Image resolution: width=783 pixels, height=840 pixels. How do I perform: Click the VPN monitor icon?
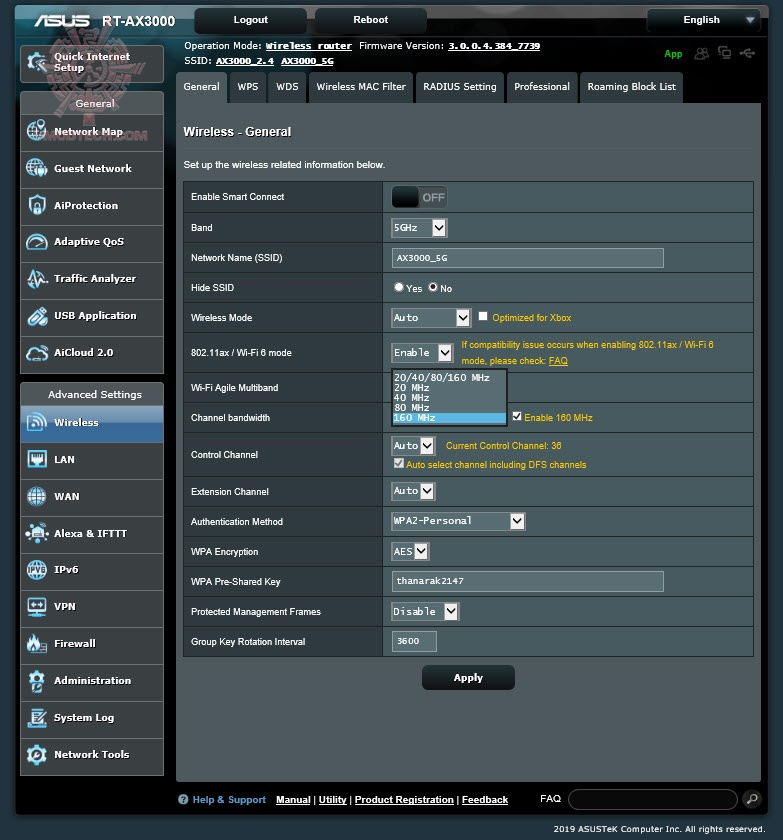[37, 606]
